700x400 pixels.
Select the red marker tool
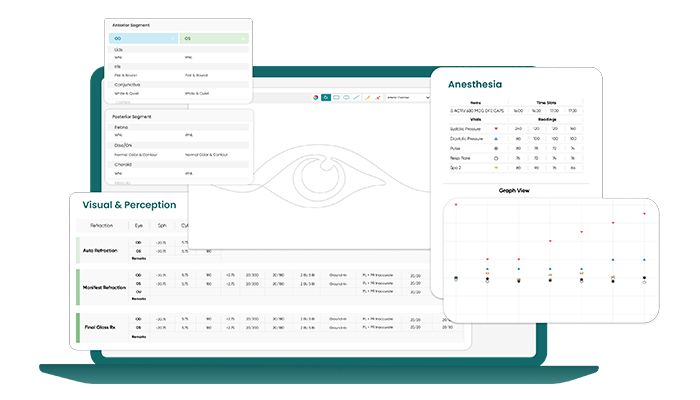pyautogui.click(x=378, y=97)
